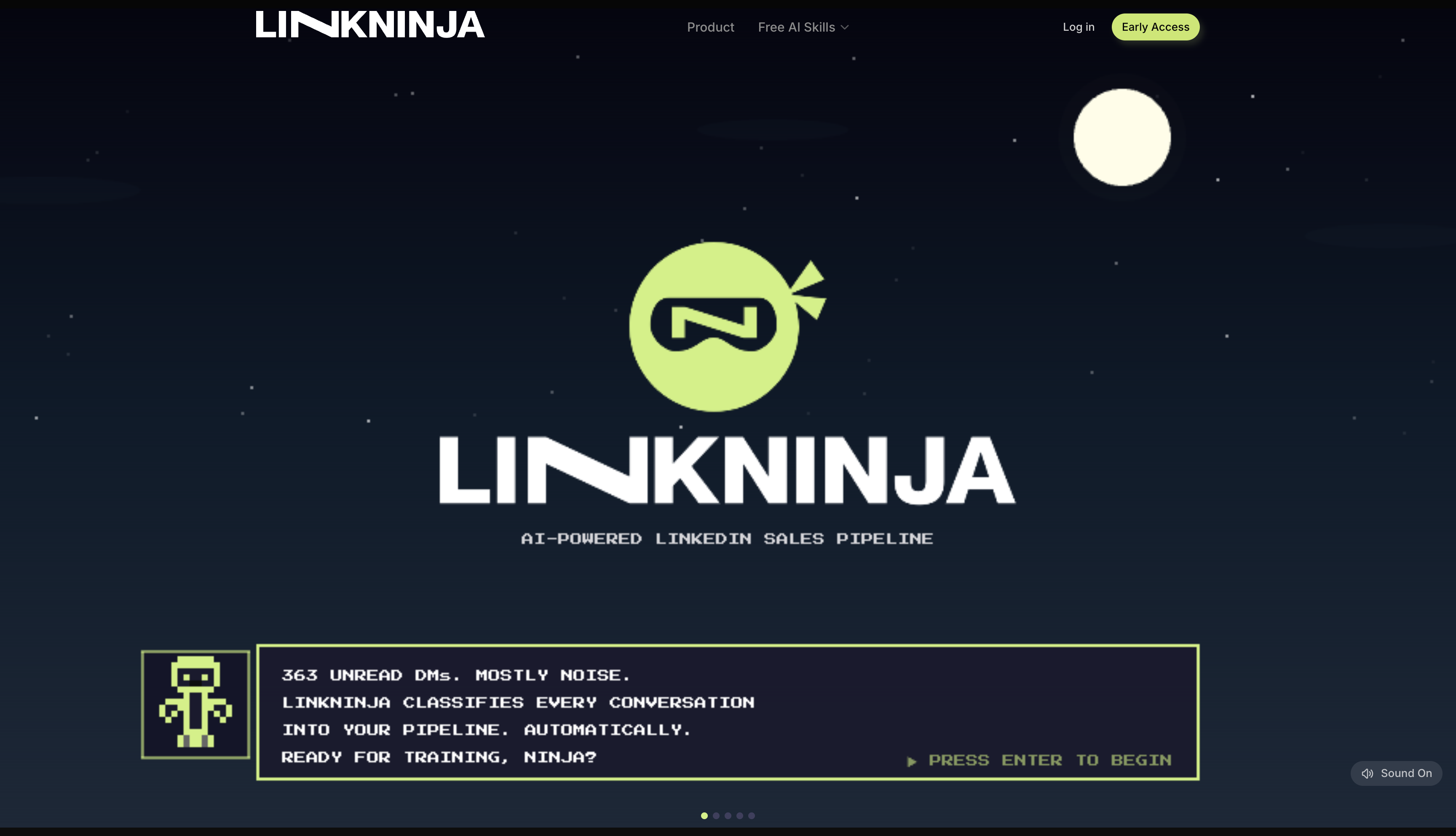Viewport: 1456px width, 836px height.
Task: Select the last carousel dot
Action: (752, 815)
